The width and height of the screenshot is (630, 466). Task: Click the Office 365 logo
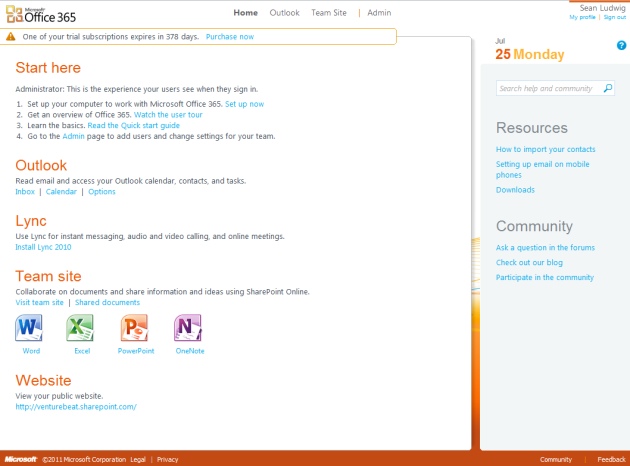coord(41,15)
